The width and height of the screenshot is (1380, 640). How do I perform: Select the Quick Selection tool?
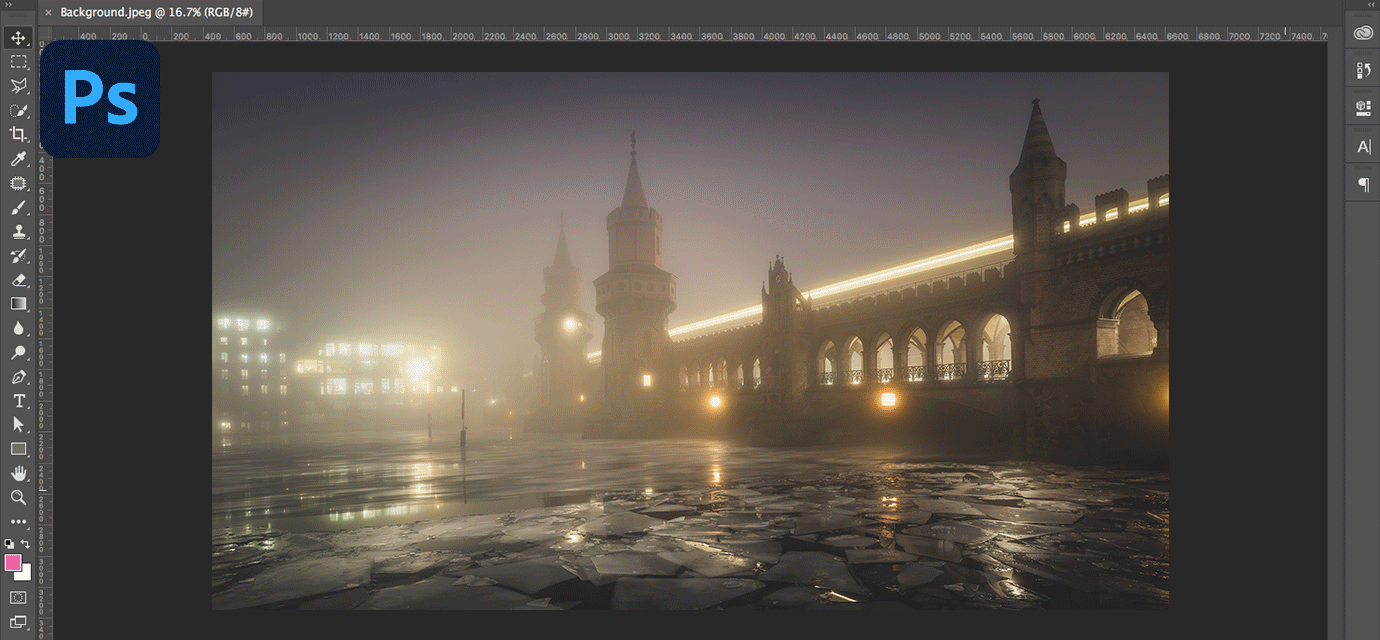pos(18,110)
